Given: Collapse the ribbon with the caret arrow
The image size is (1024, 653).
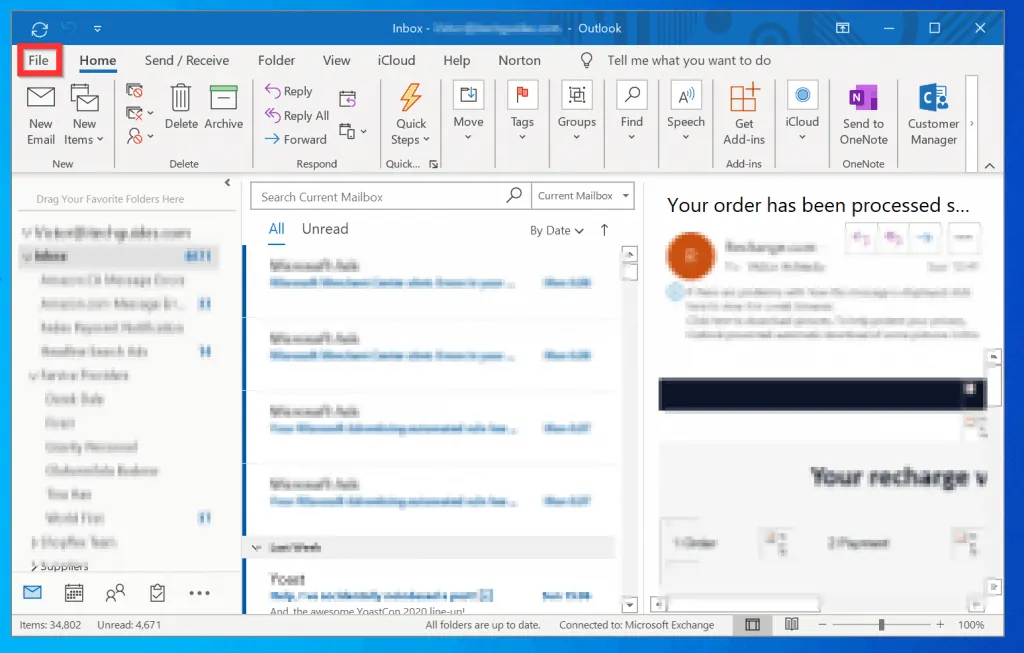Looking at the screenshot, I should pyautogui.click(x=989, y=166).
